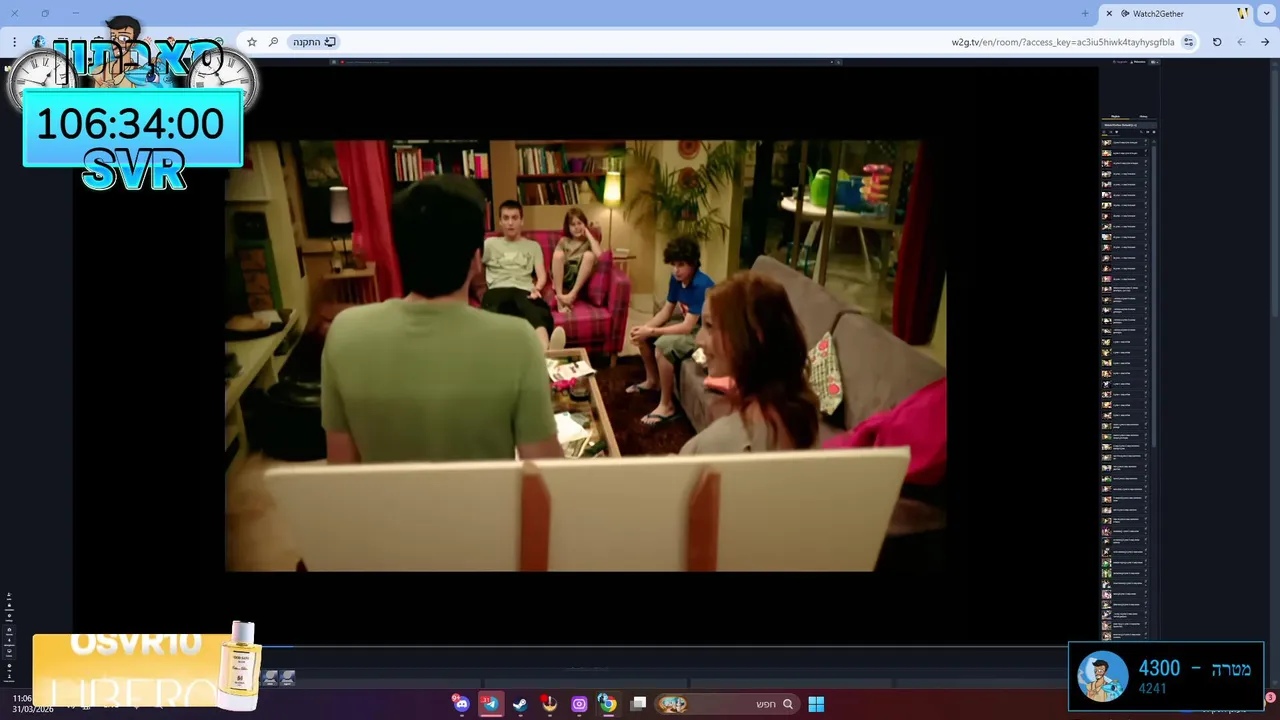Open Task View on the taskbar

638,704
